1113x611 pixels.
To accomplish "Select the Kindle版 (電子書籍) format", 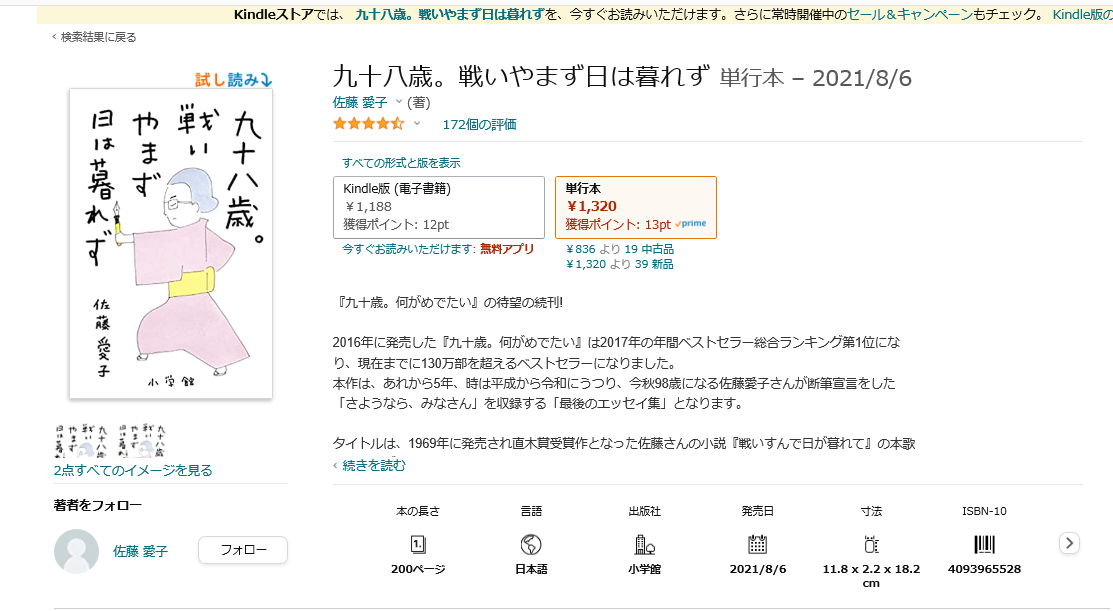I will point(439,207).
